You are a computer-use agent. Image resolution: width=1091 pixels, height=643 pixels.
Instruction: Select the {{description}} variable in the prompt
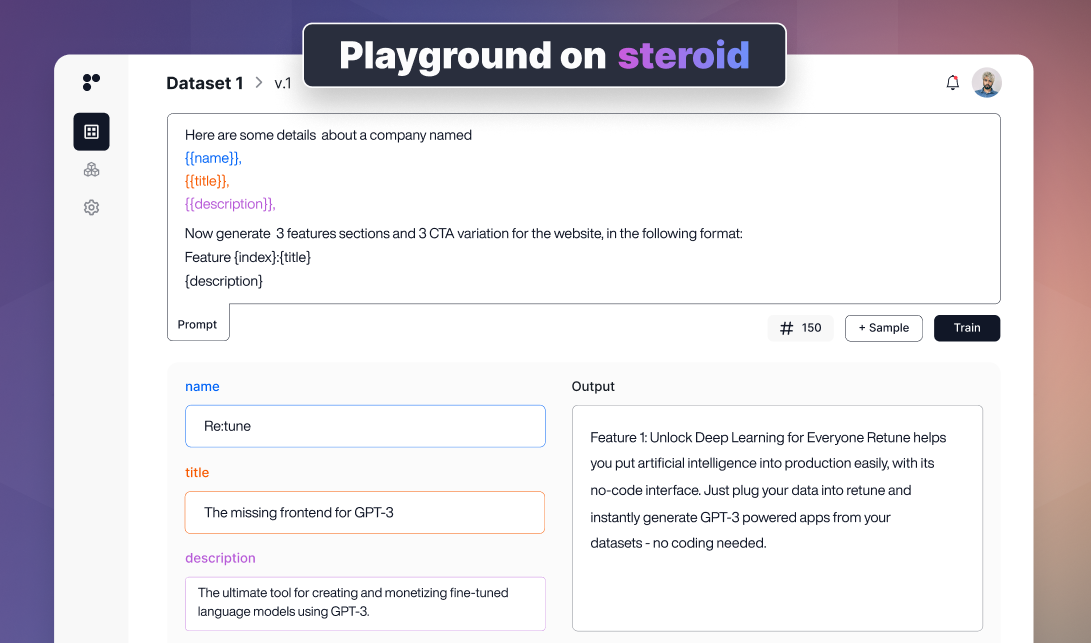[230, 204]
